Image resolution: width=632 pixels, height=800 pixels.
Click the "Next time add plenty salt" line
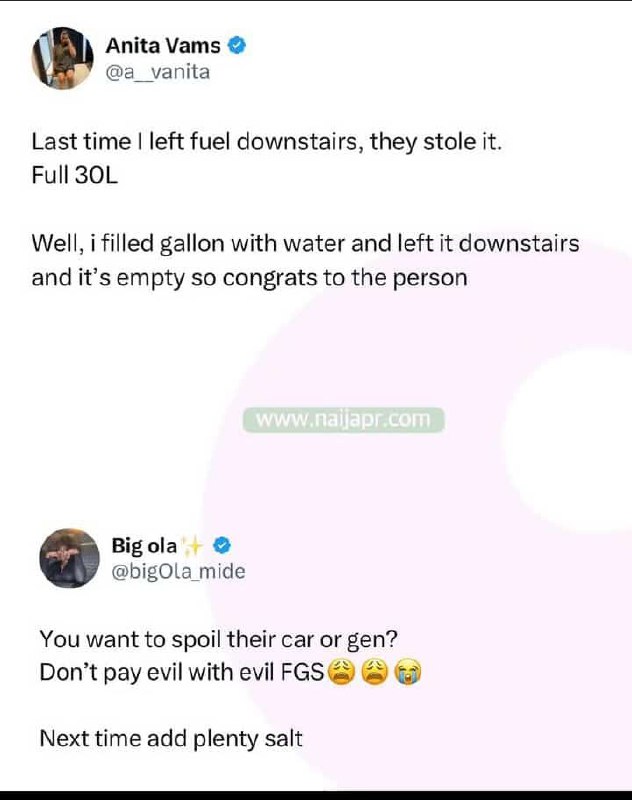171,739
